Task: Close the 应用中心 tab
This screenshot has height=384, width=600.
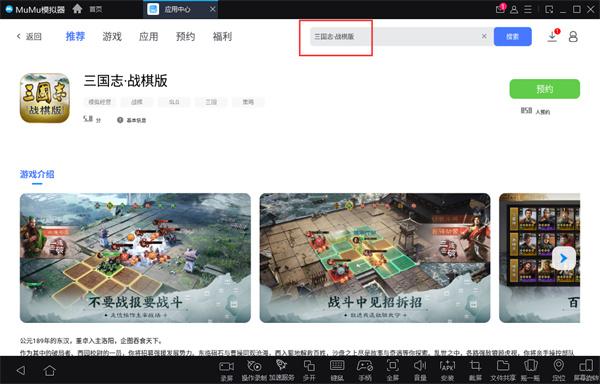Action: (213, 9)
